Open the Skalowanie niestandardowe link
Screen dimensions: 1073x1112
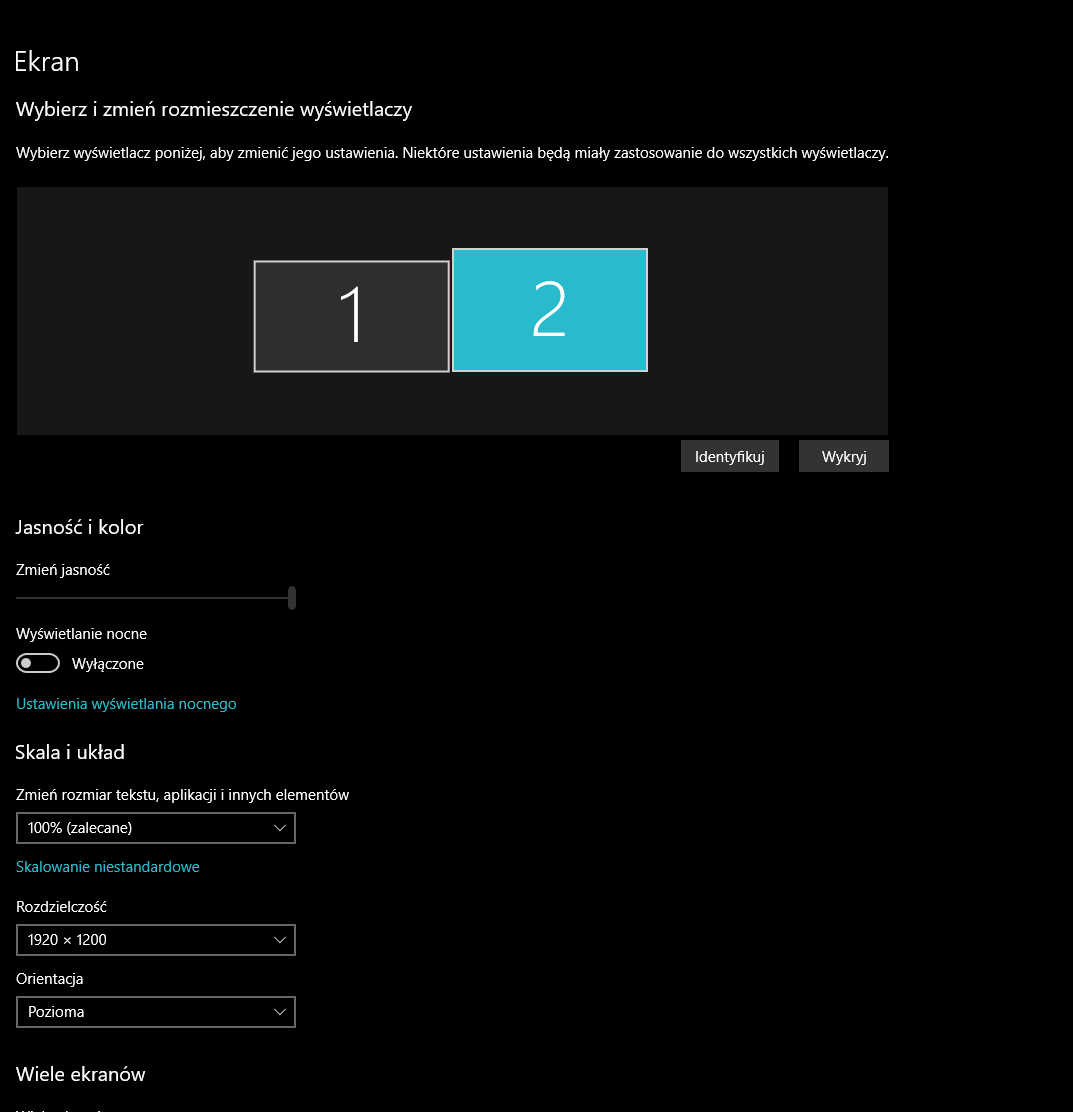(108, 867)
